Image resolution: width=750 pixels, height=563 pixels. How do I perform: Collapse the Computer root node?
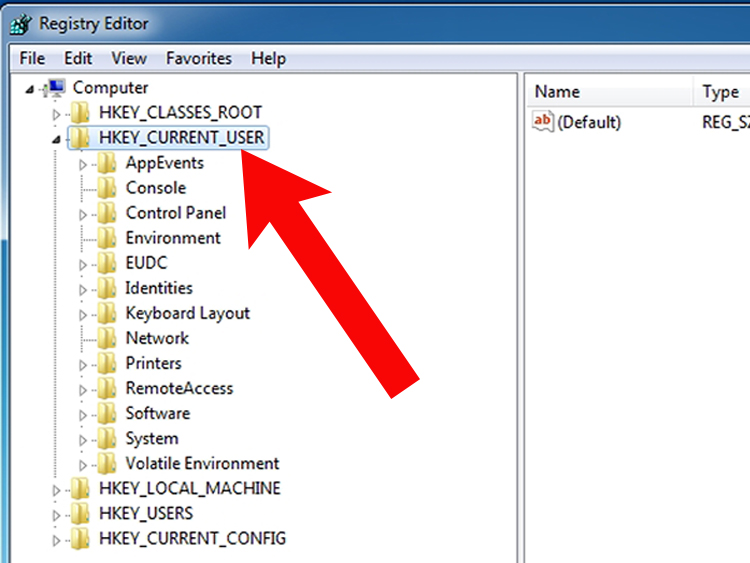(x=30, y=89)
